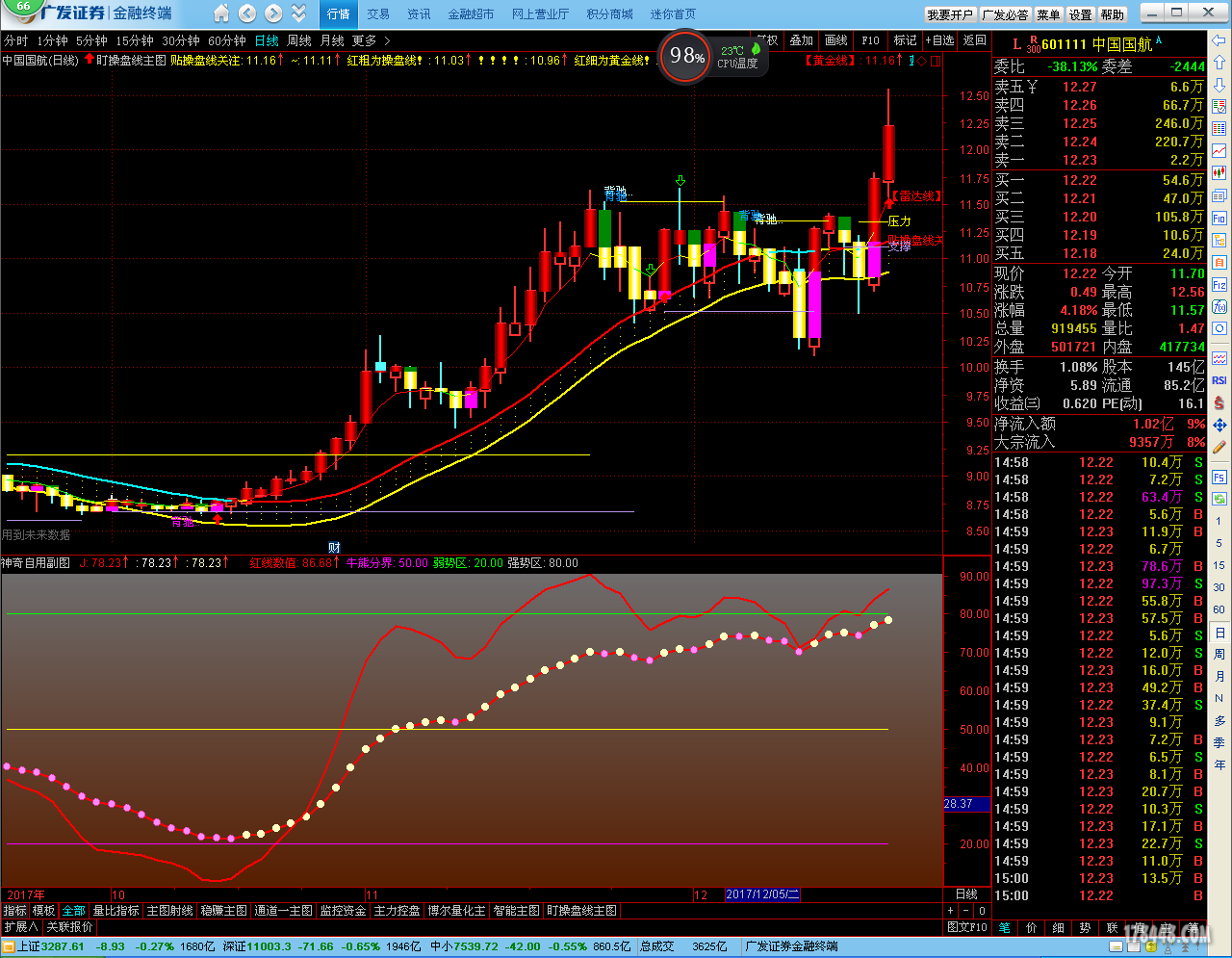Click the up-arrow previous stock icon
Image resolution: width=1232 pixels, height=958 pixels.
[1219, 64]
